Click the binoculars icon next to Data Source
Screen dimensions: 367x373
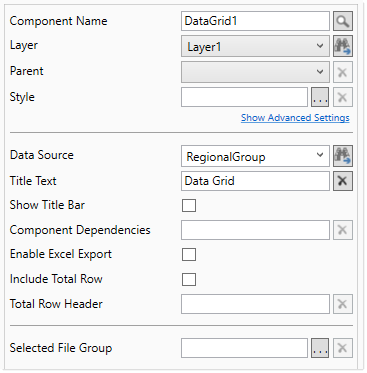[x=343, y=156]
